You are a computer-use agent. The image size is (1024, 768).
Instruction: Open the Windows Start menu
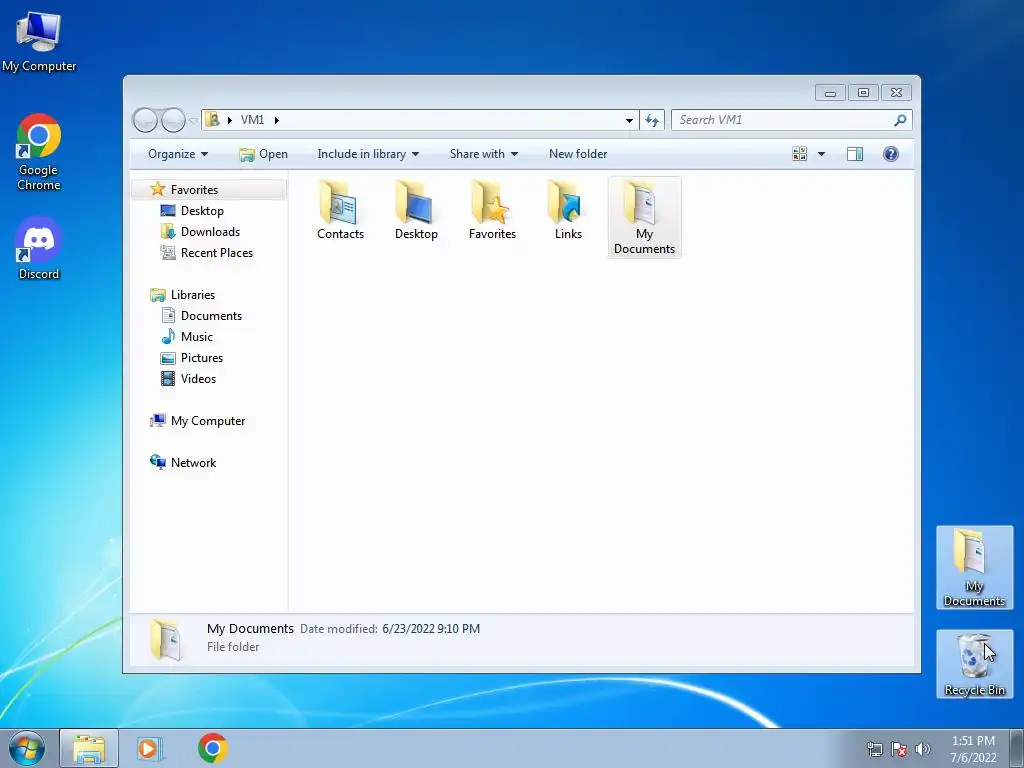click(27, 748)
